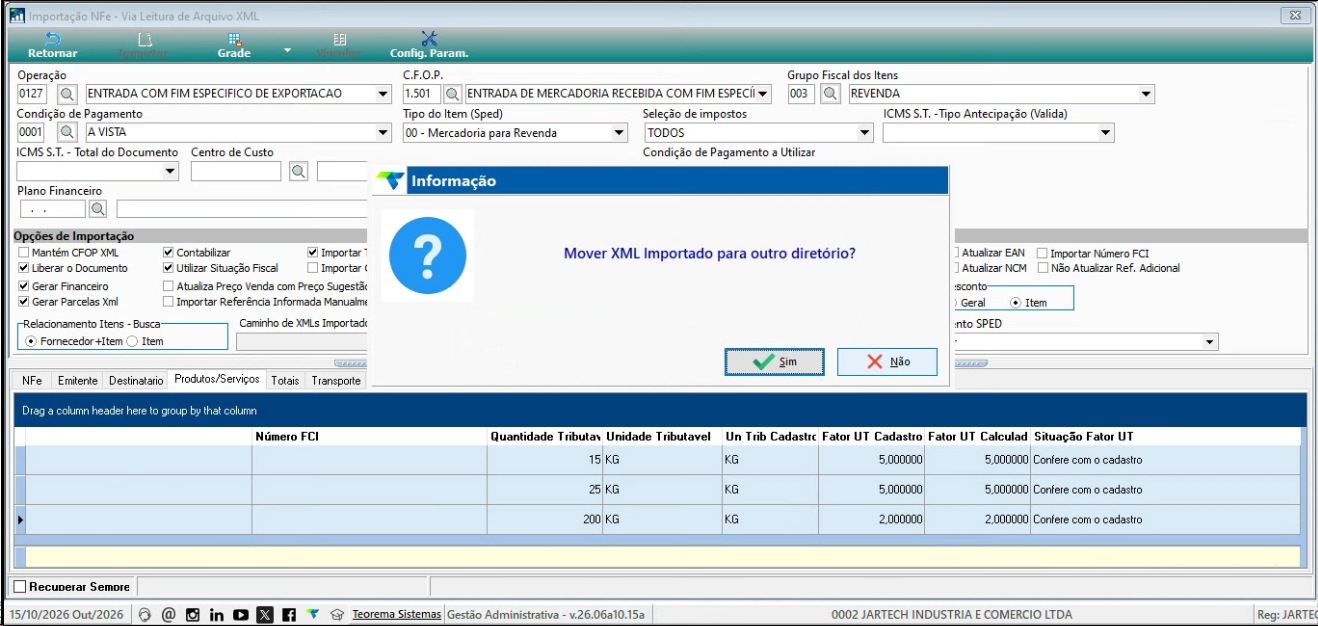1318x626 pixels.
Task: Click the Retornar toolbar icon
Action: click(52, 44)
